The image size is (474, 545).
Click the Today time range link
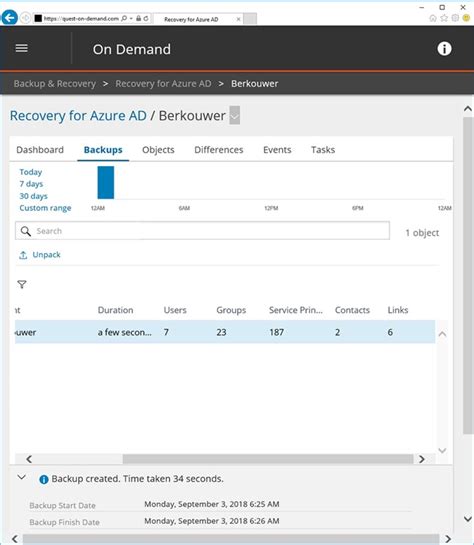pyautogui.click(x=31, y=172)
